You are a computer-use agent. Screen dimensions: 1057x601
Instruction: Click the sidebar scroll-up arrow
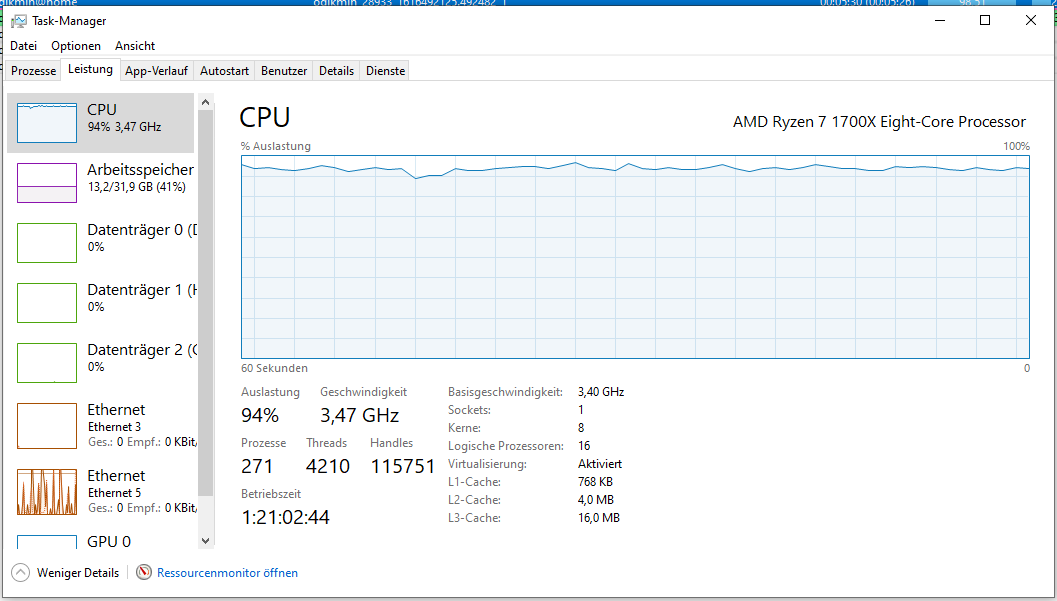click(x=206, y=102)
